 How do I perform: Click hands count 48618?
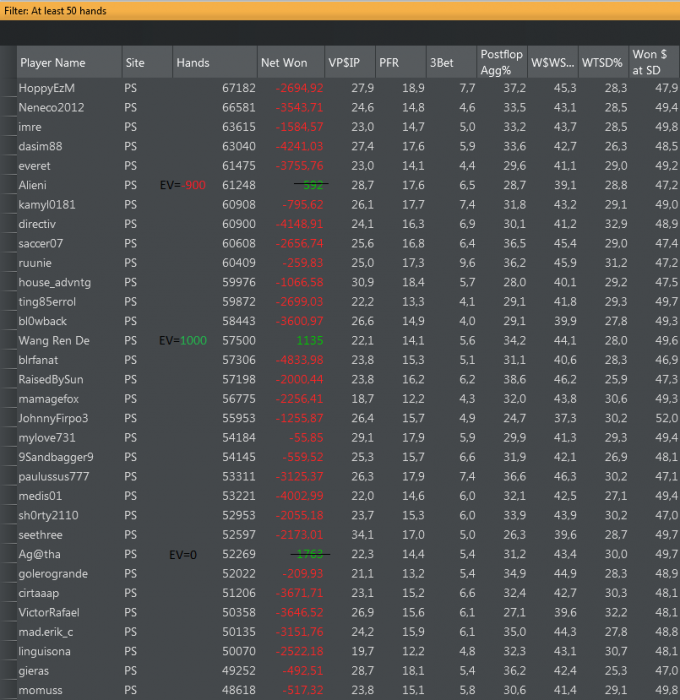coord(239,690)
